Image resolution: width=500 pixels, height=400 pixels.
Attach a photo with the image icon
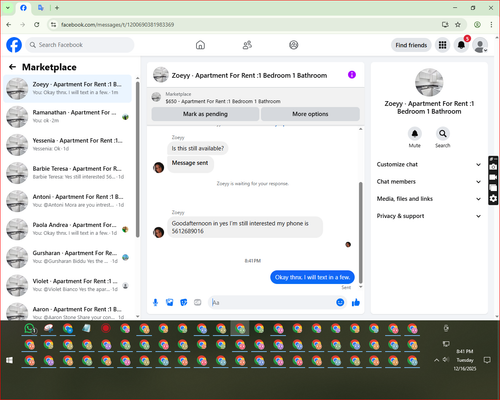click(170, 302)
